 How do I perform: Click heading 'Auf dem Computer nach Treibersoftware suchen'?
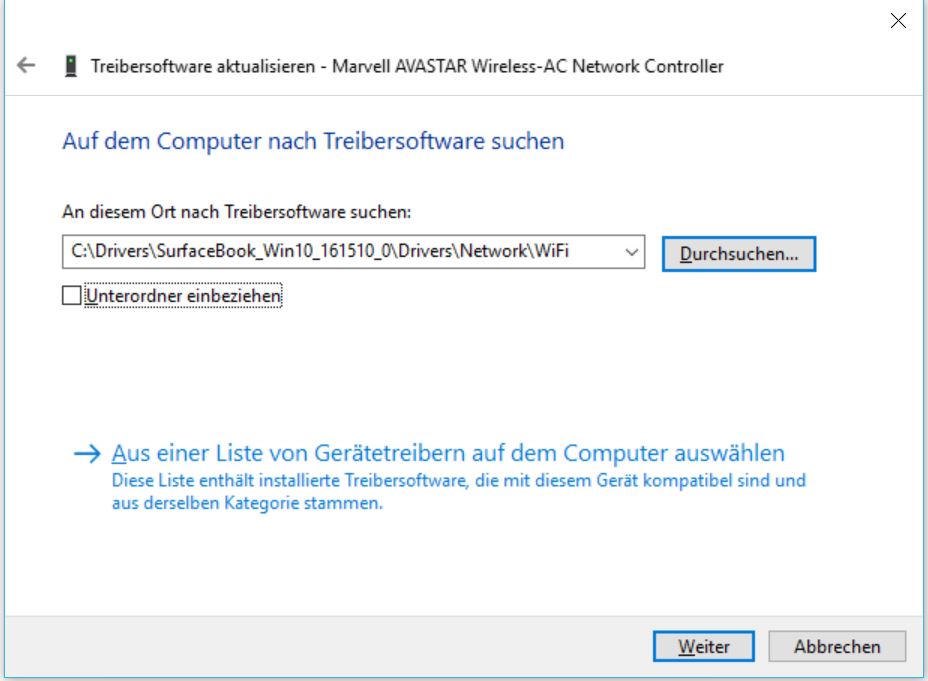(x=313, y=141)
